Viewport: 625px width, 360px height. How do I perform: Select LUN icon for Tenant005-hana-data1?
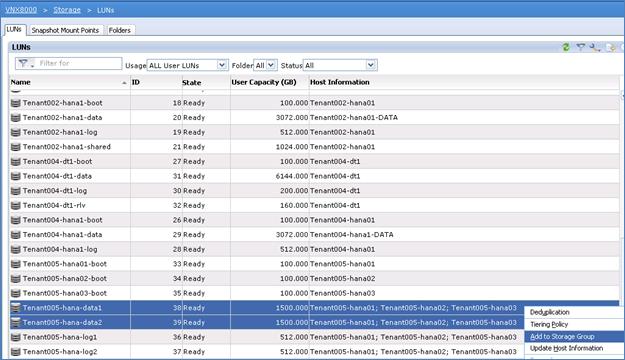(16, 308)
